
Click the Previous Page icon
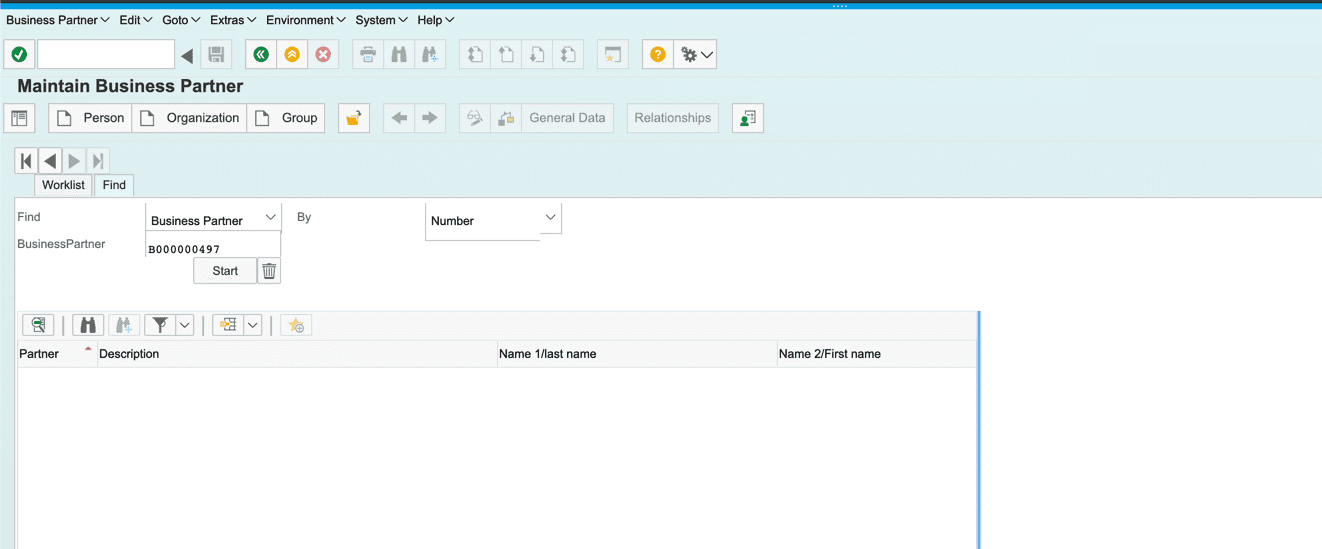click(x=506, y=54)
